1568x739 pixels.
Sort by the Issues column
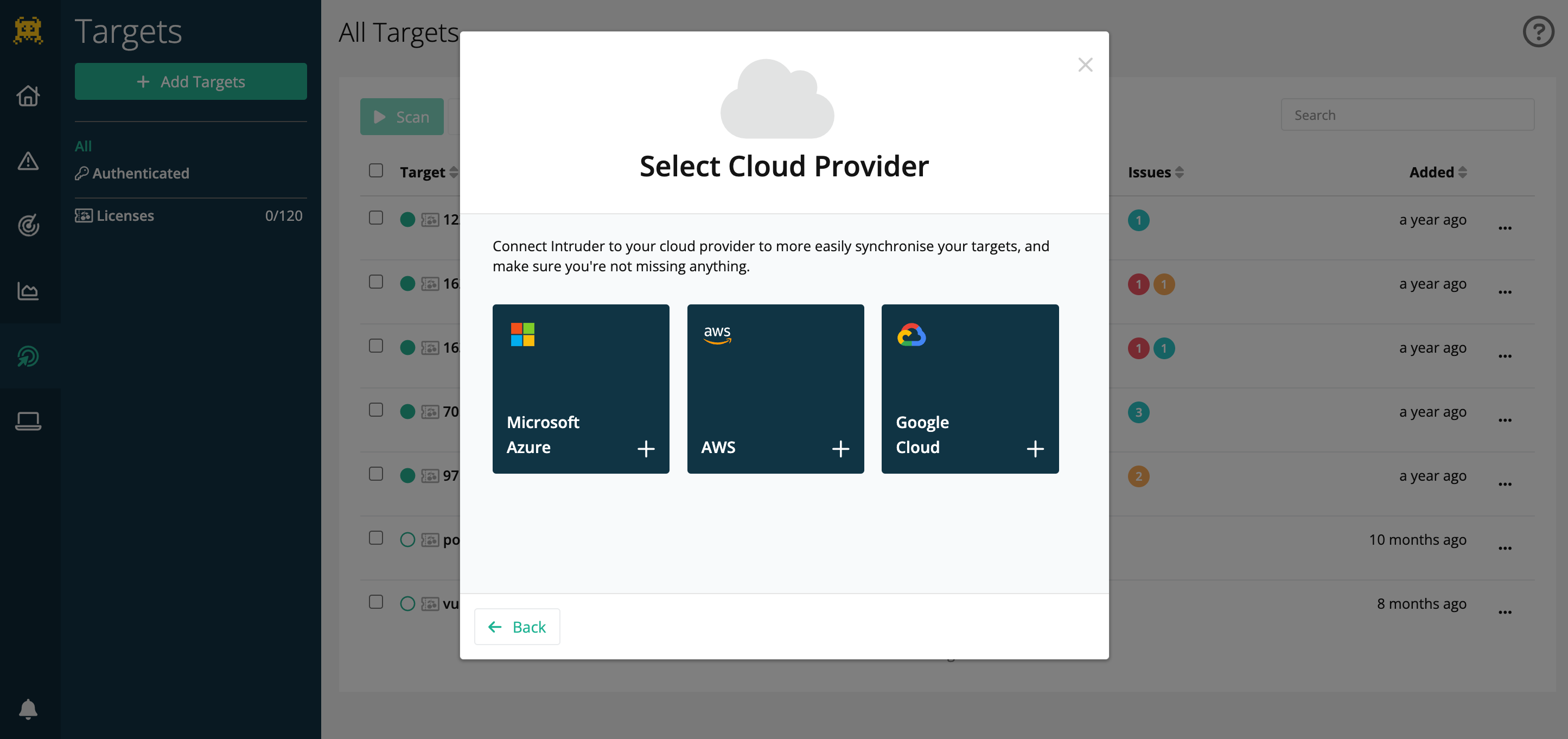tap(1155, 173)
